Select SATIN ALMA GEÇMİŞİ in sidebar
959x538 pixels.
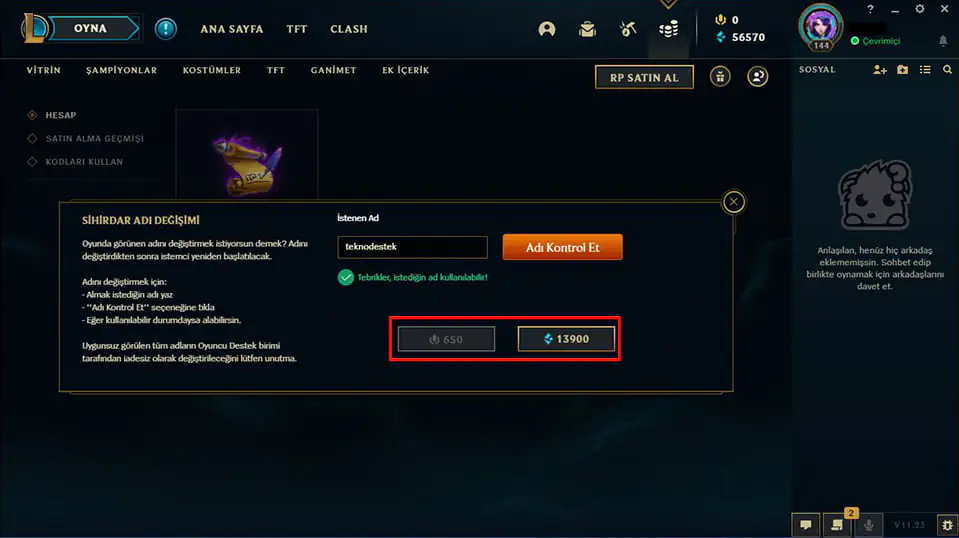94,139
